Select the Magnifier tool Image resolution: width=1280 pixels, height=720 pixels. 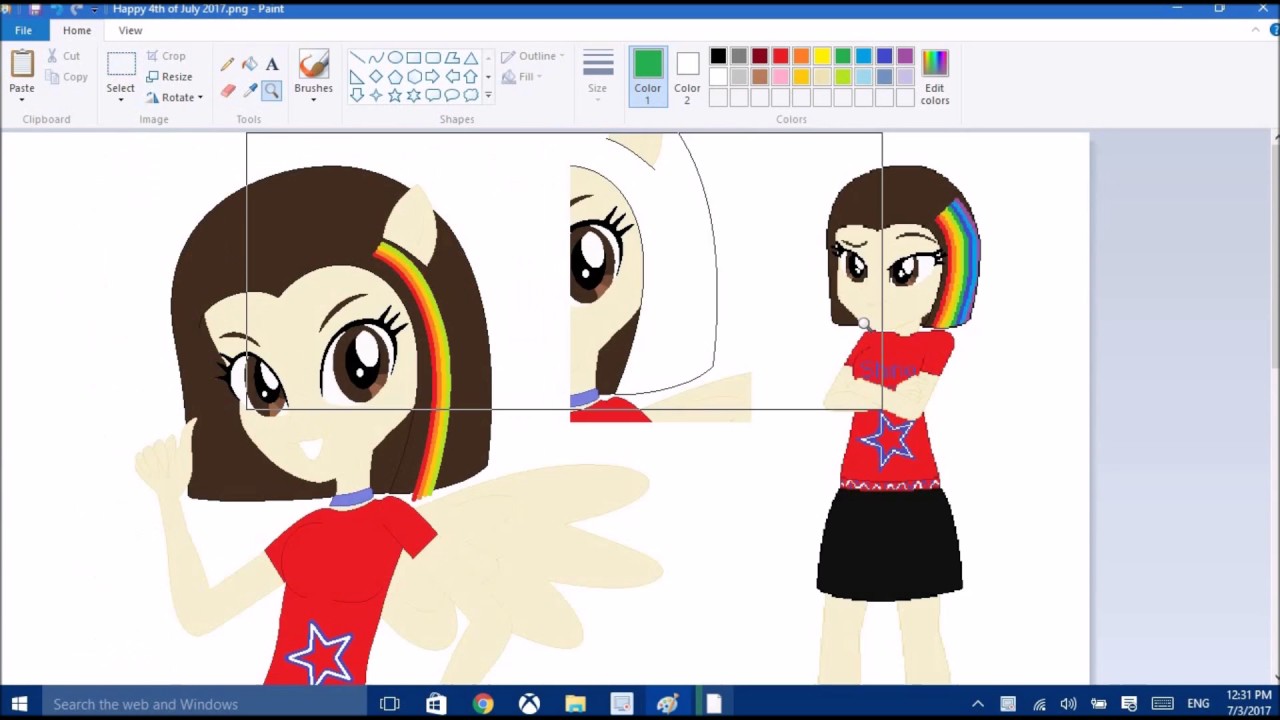pyautogui.click(x=272, y=91)
